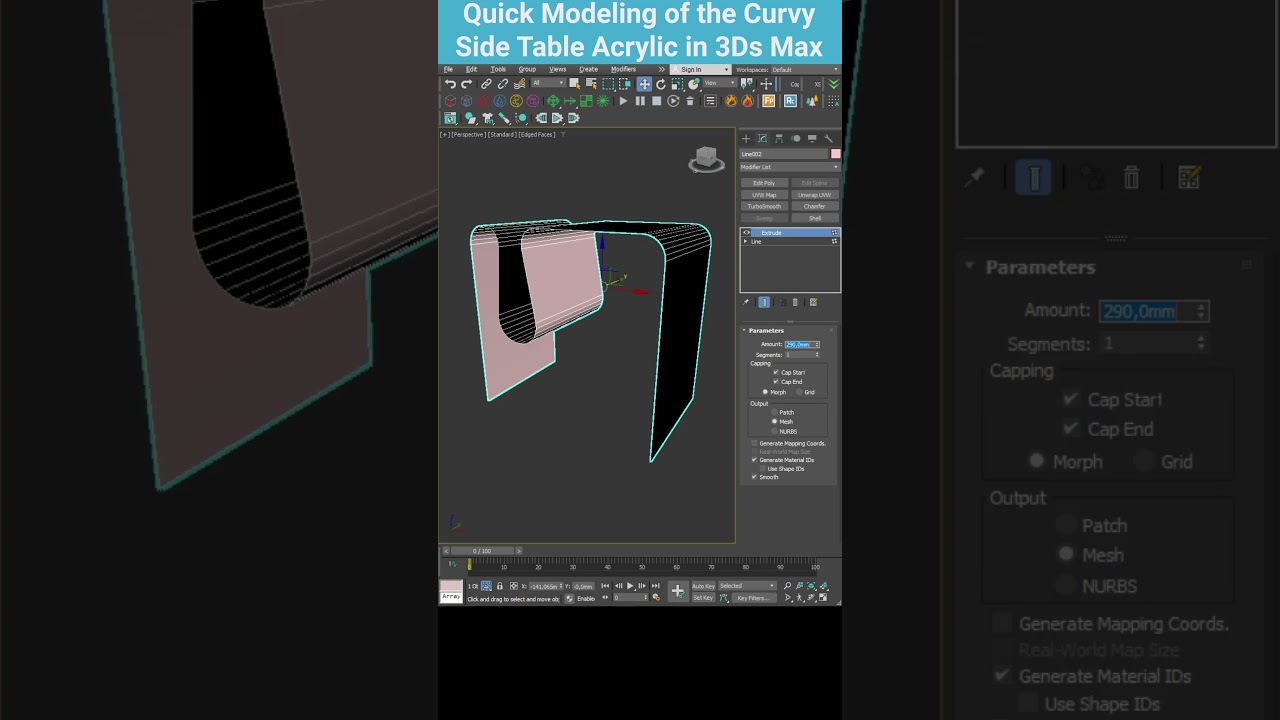The image size is (1280, 720).
Task: Select the Patch output radio button
Action: coord(774,412)
